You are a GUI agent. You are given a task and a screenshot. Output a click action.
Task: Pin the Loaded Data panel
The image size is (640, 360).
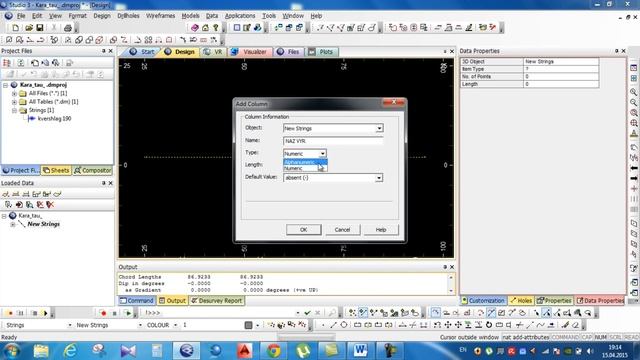(103, 183)
